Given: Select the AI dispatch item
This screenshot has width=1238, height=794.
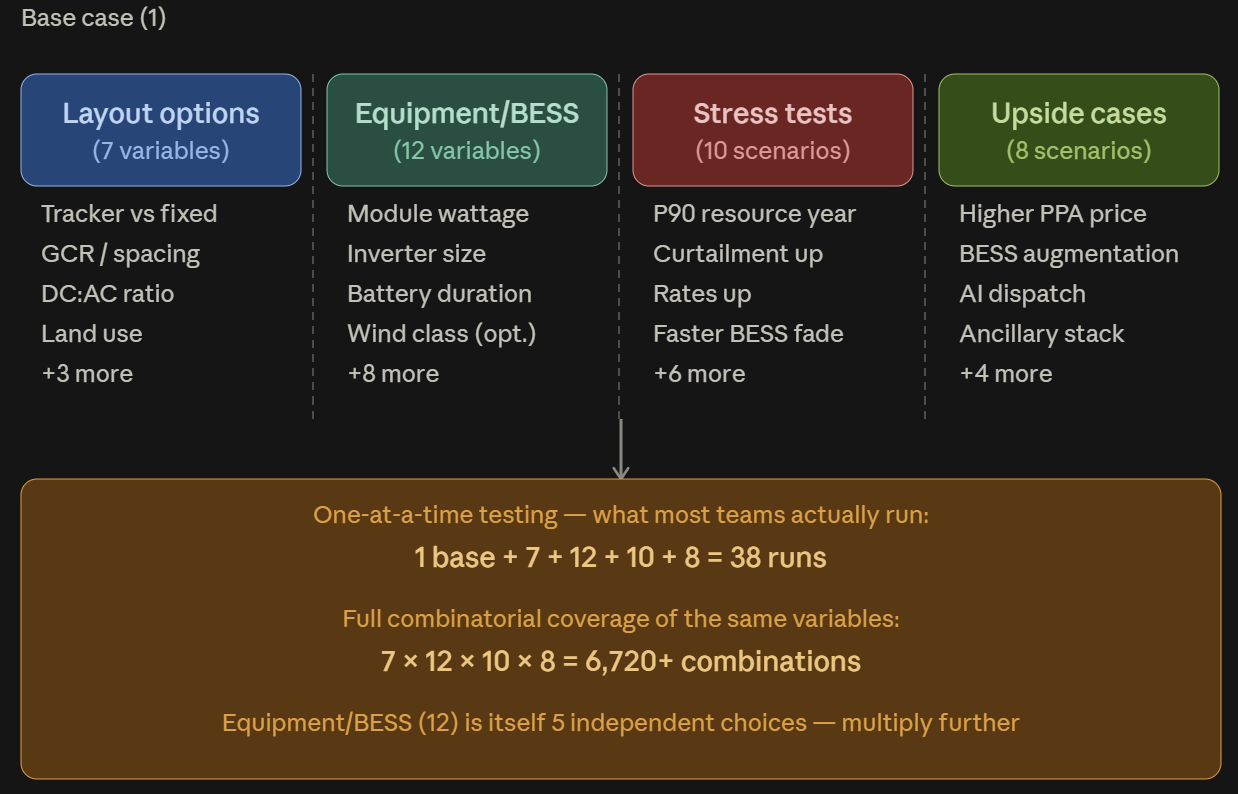Looking at the screenshot, I should 1022,294.
